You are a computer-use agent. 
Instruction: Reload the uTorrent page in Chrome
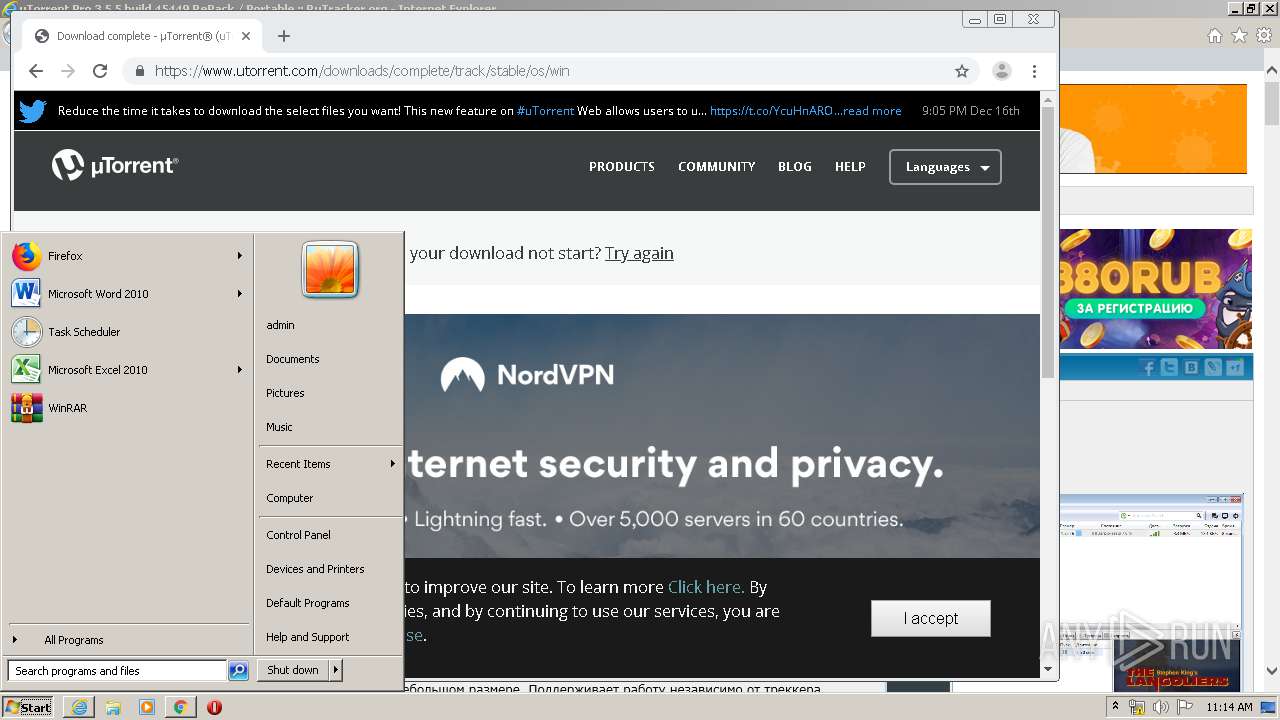[100, 71]
